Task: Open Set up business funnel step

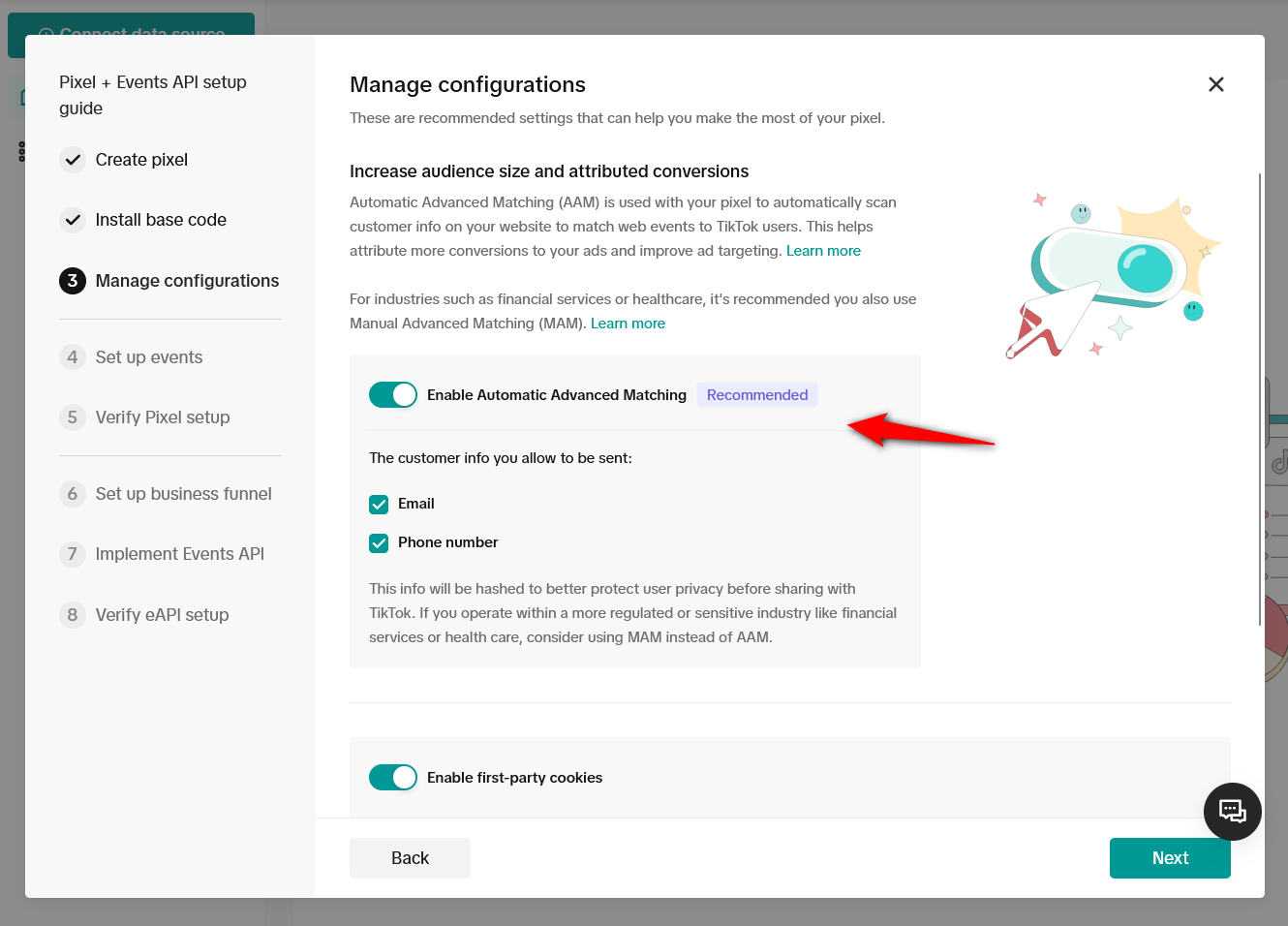Action: 183,494
